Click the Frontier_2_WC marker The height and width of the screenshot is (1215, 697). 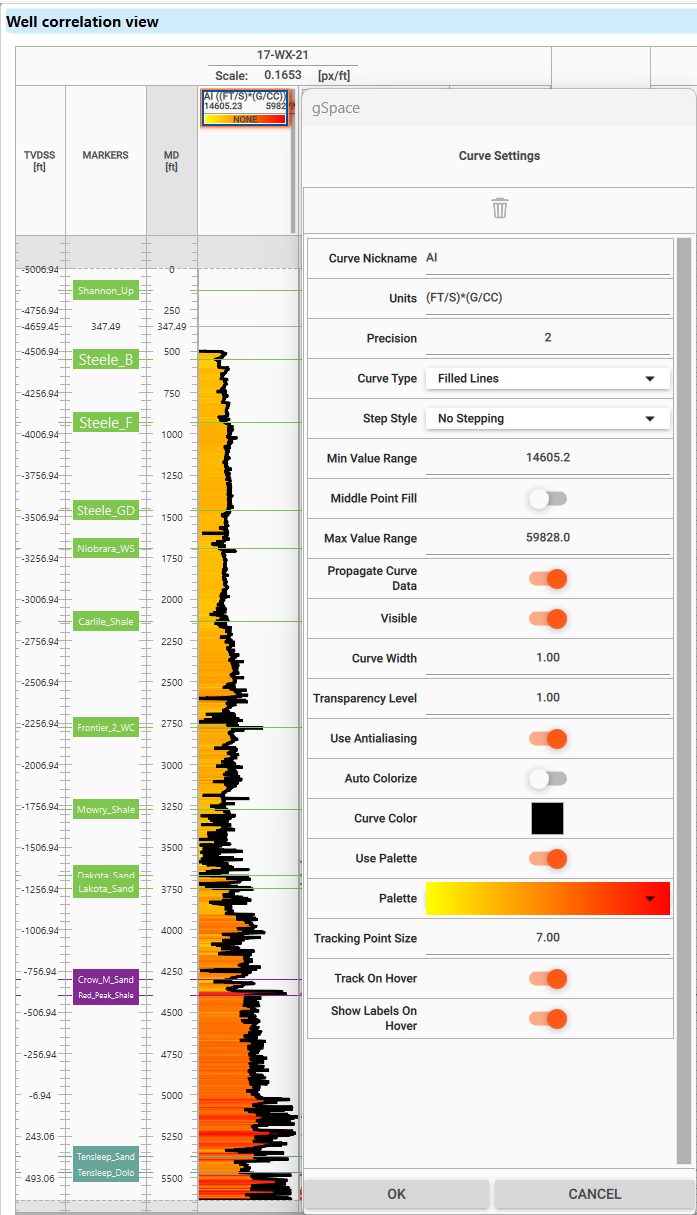pos(105,728)
